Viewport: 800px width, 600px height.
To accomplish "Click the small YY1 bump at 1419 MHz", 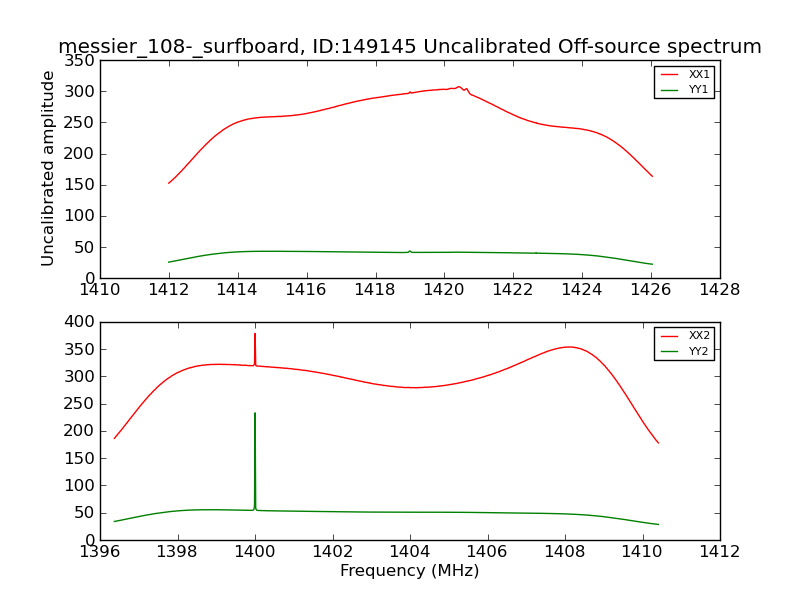I will coord(410,252).
